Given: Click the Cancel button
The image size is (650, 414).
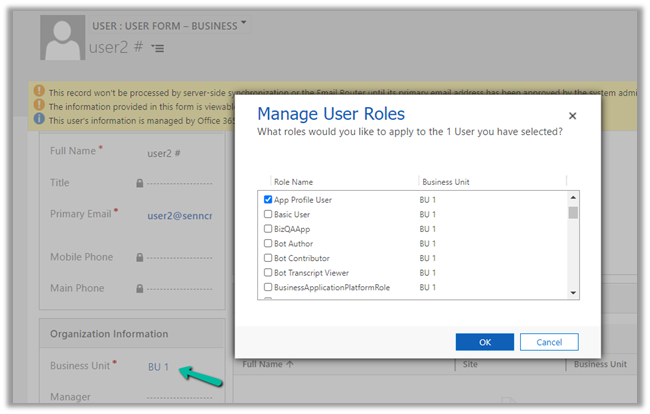Looking at the screenshot, I should tap(549, 342).
